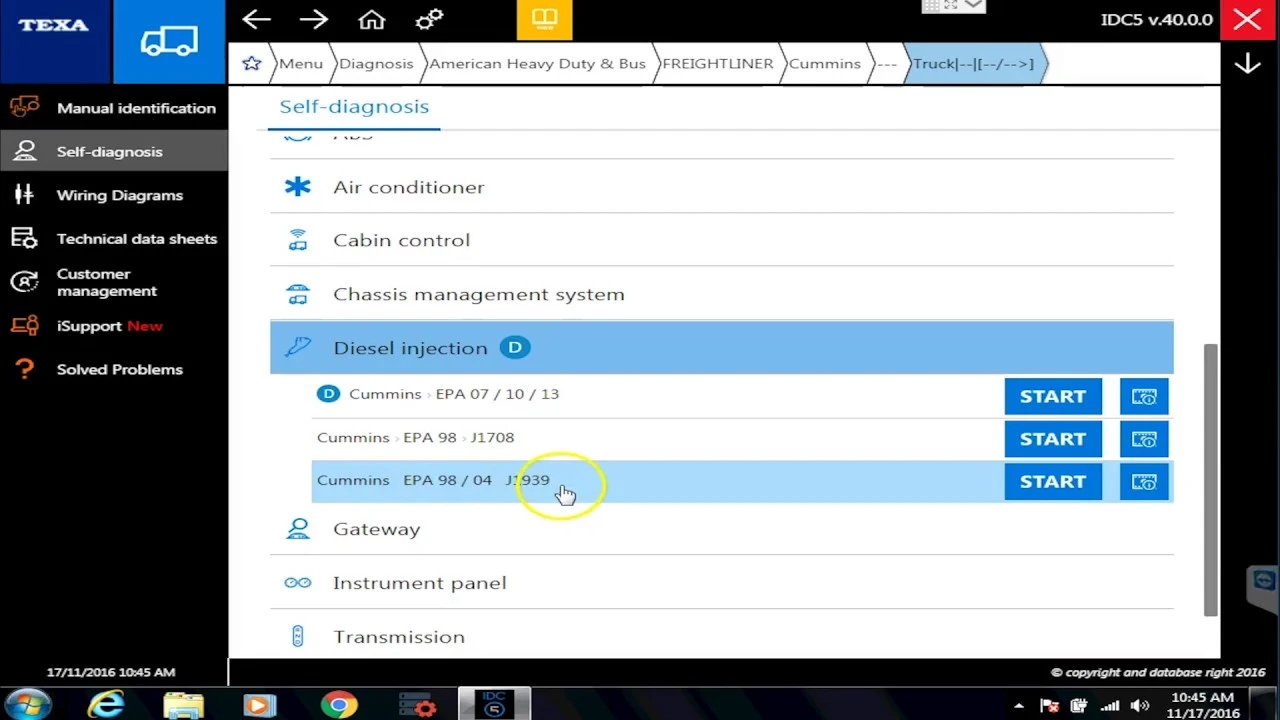The width and height of the screenshot is (1280, 720).
Task: Click the down arrow below close button
Action: tap(1247, 64)
